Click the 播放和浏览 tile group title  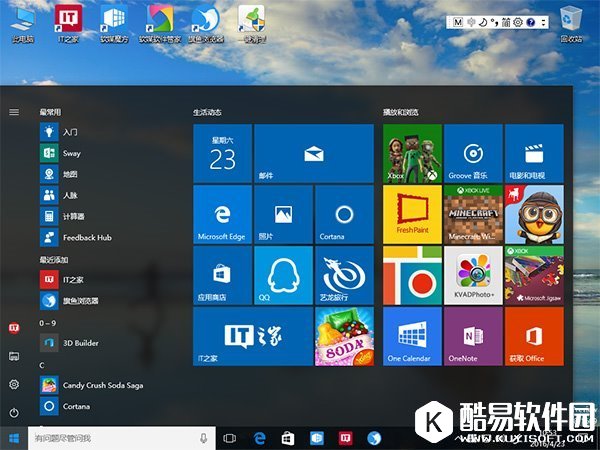tap(401, 112)
